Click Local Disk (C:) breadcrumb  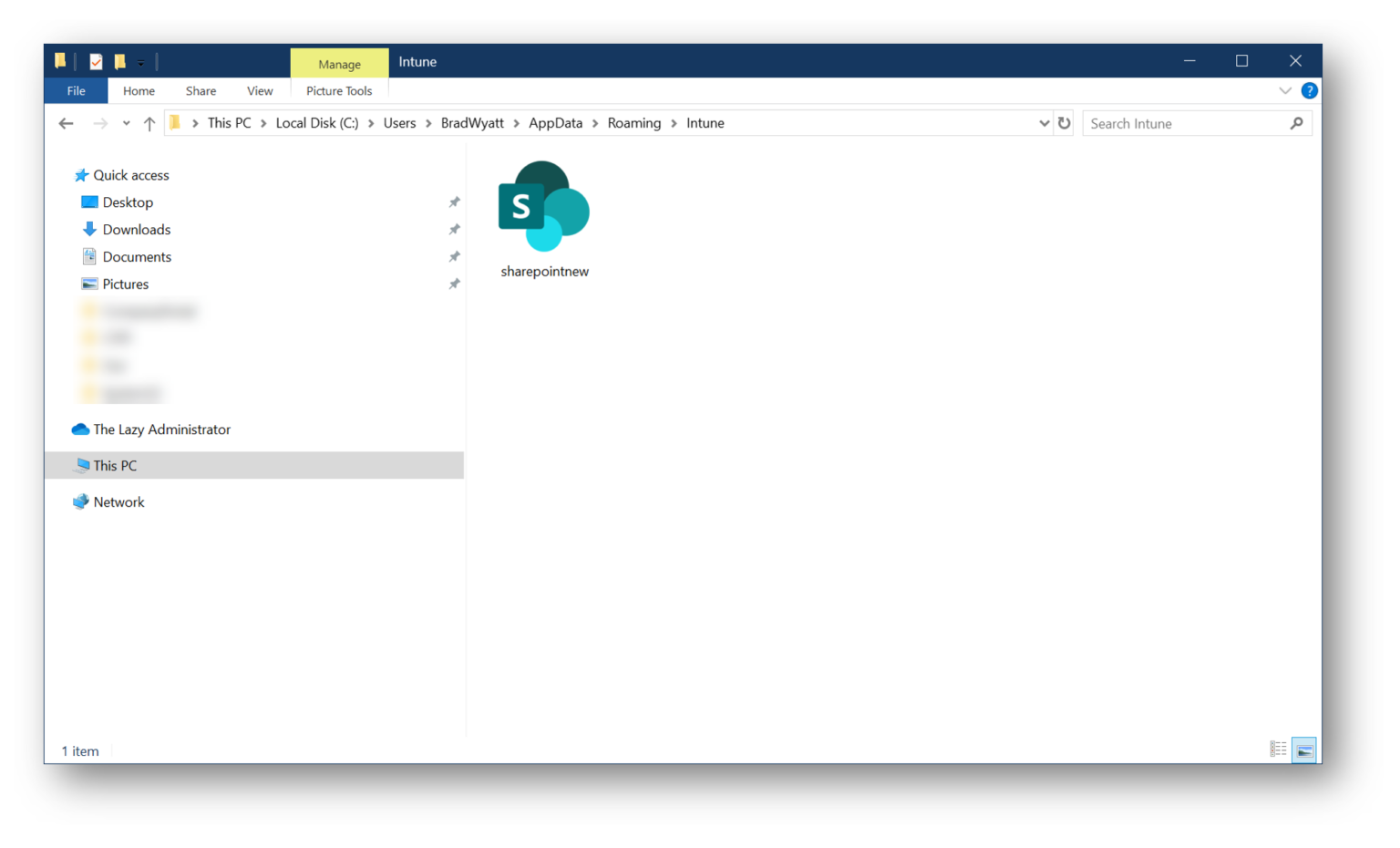tap(317, 123)
